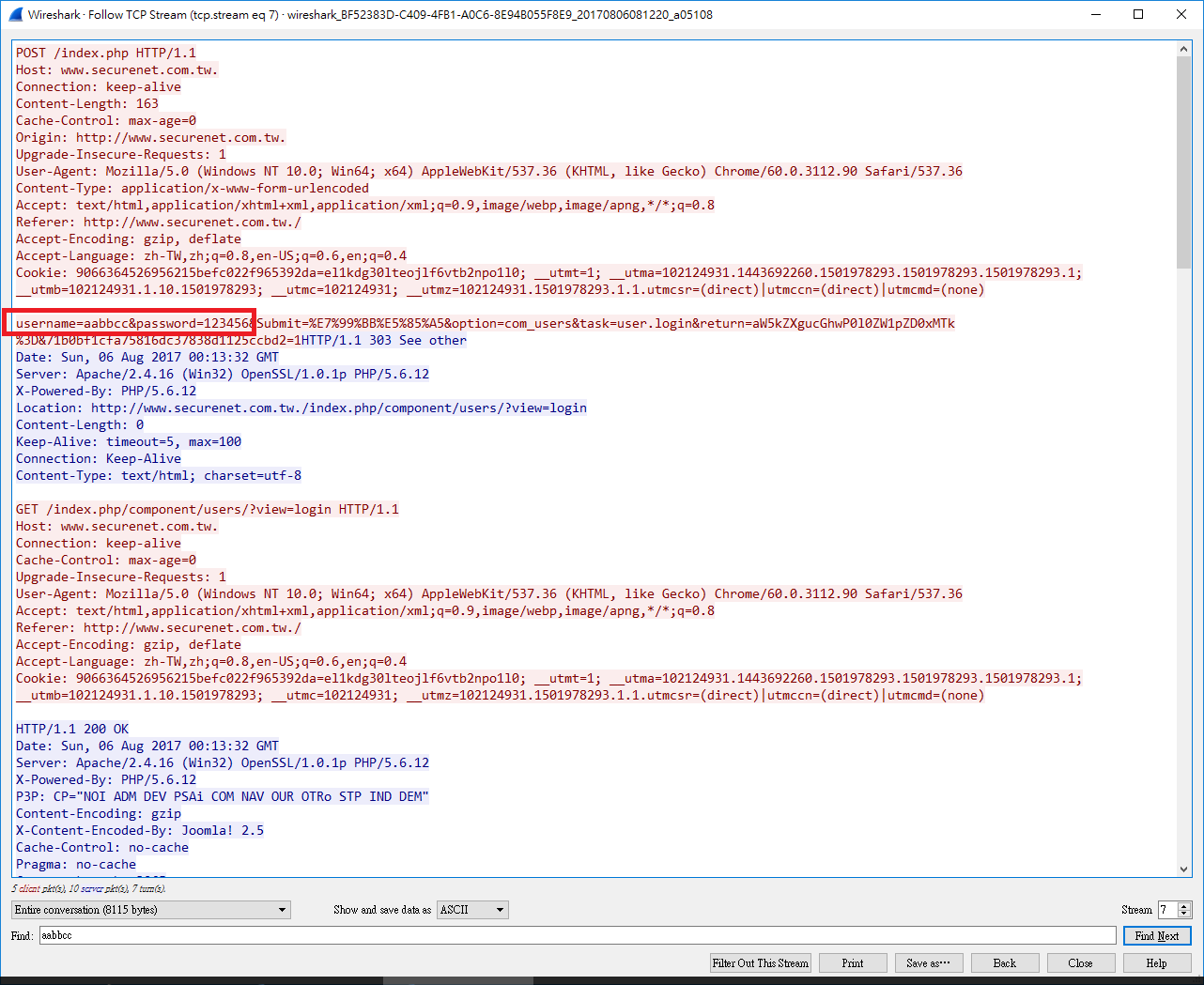Open the ASCII show data as dropdown
1204x985 pixels.
[x=472, y=910]
